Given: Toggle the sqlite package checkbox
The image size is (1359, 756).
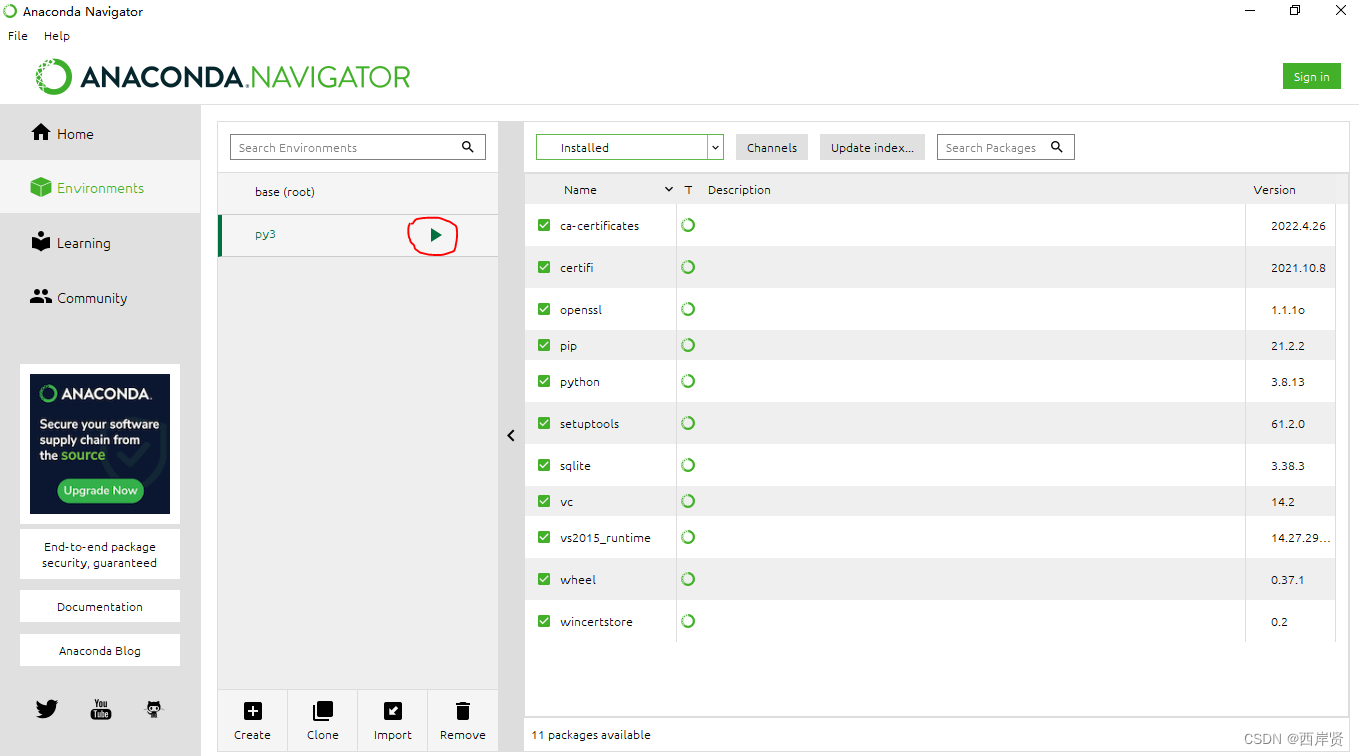Looking at the screenshot, I should tap(544, 465).
